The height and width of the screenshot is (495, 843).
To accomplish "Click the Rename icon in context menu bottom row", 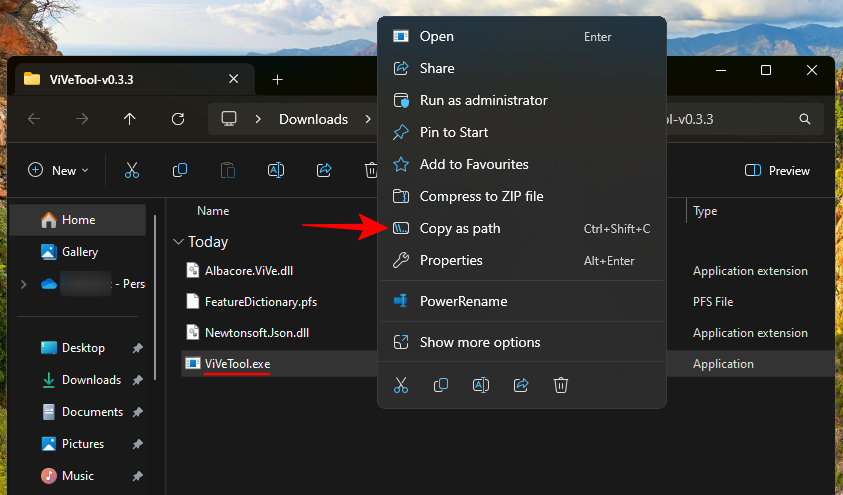I will [481, 385].
